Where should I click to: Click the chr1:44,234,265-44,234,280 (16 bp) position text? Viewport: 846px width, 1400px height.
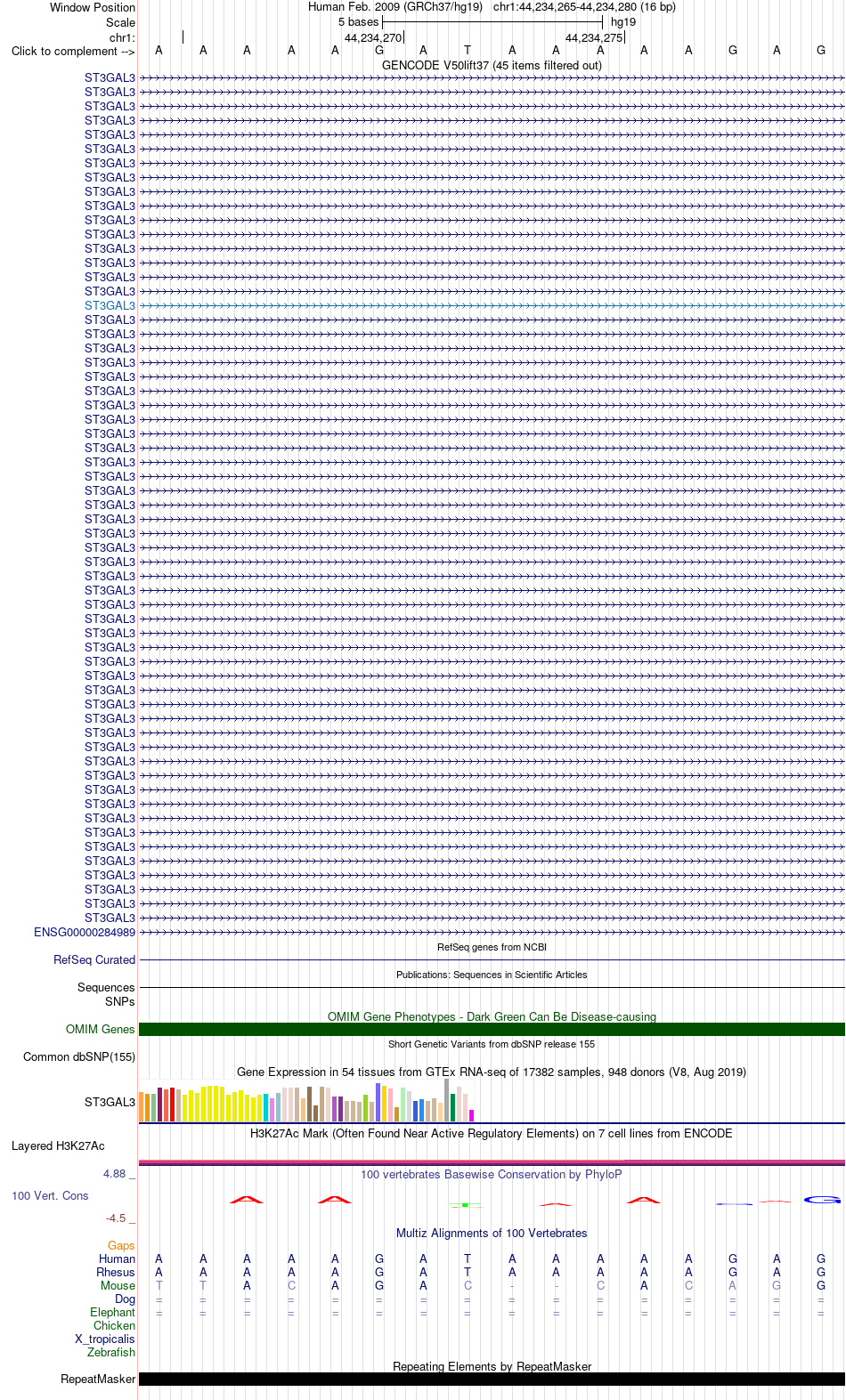click(x=584, y=6)
